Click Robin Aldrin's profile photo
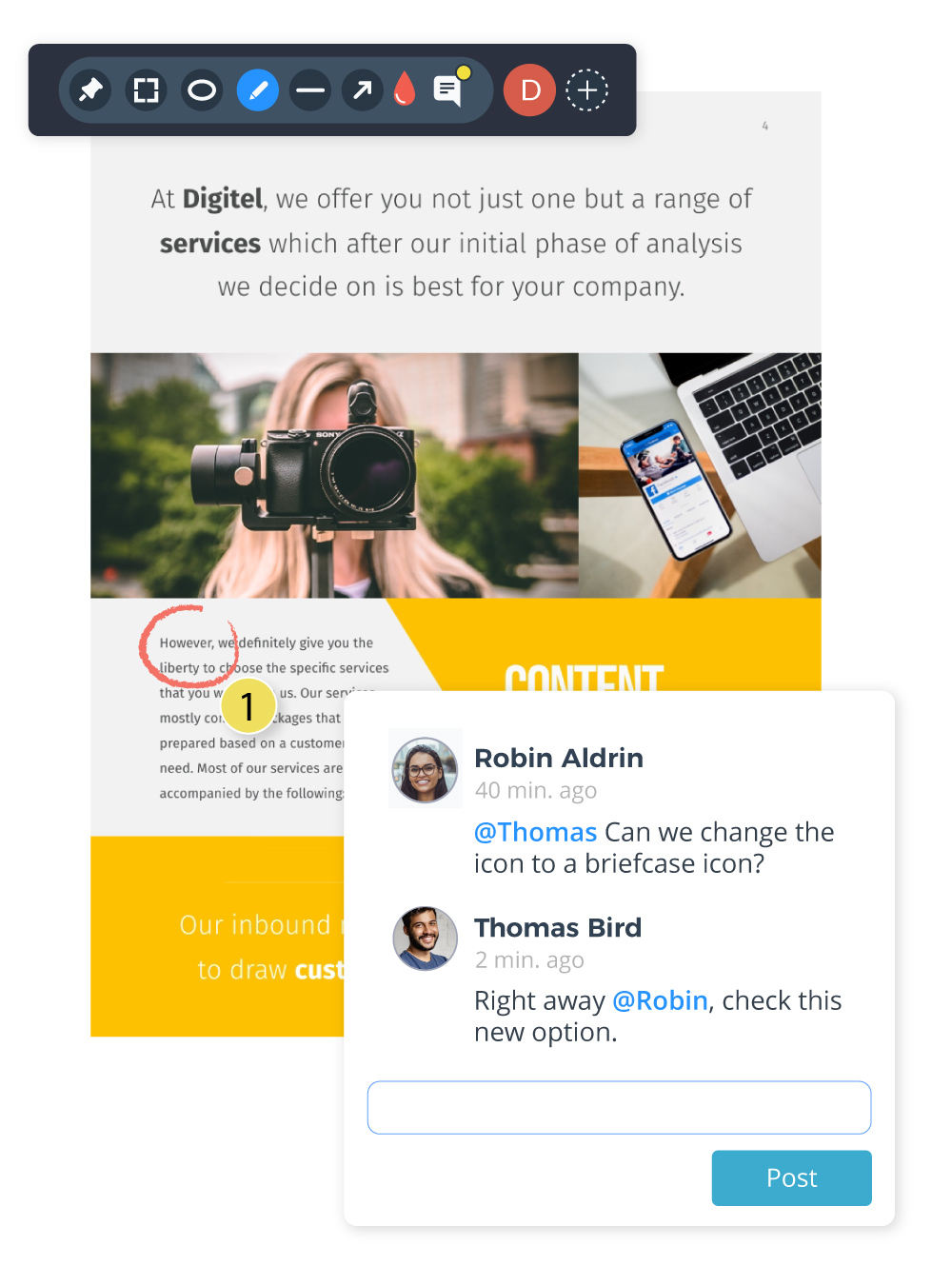Viewport: 952px width, 1285px height. pyautogui.click(x=426, y=769)
